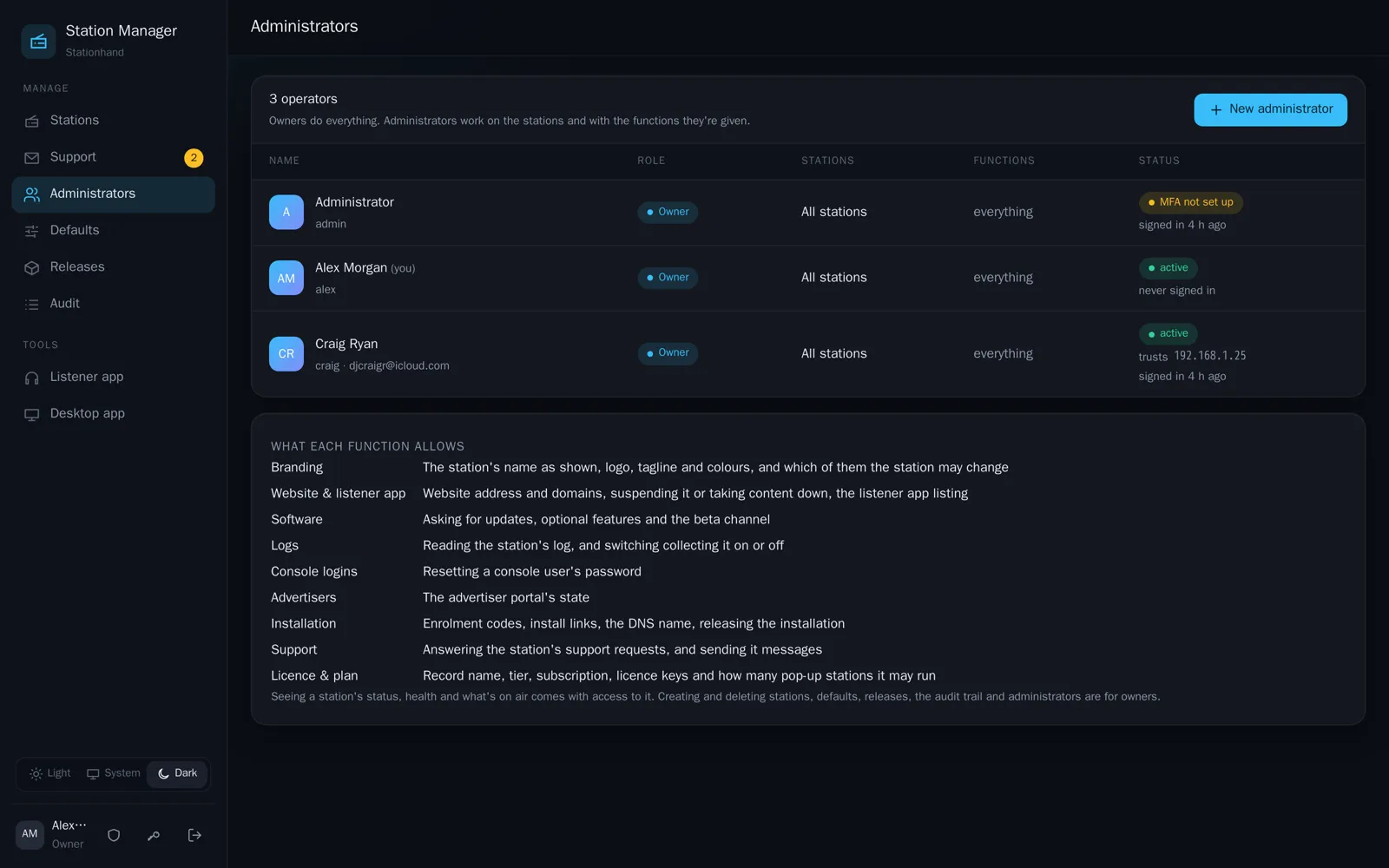Click Craig Ryan's CR avatar
The height and width of the screenshot is (868, 1389).
(x=286, y=354)
